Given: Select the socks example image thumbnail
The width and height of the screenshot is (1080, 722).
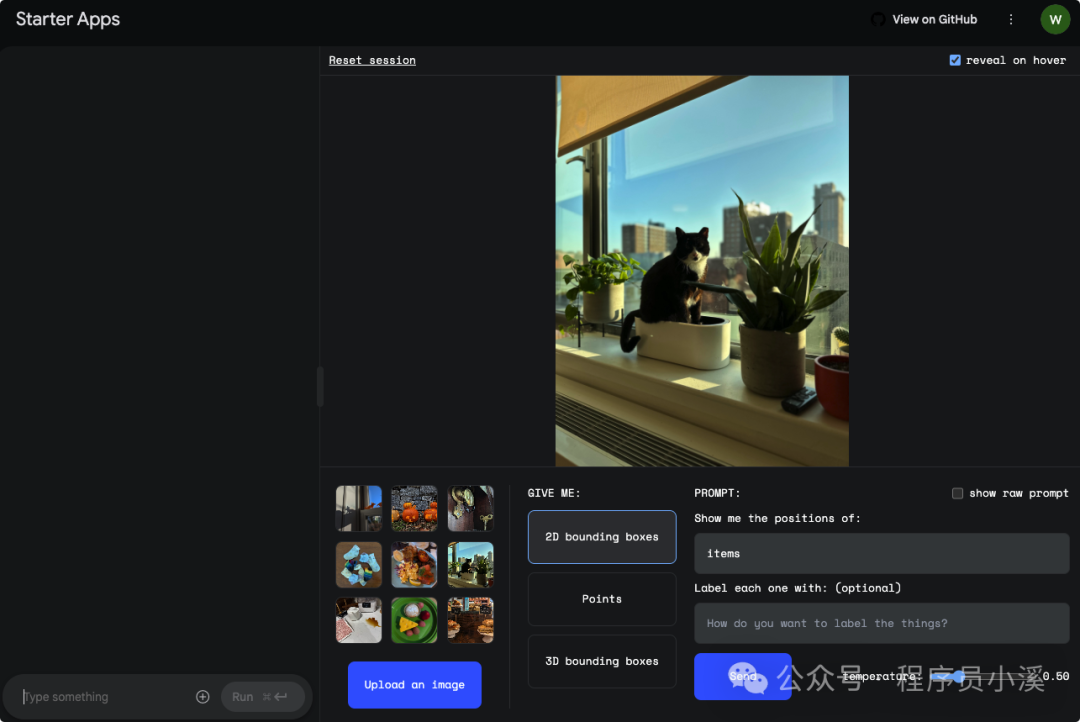Looking at the screenshot, I should [x=358, y=564].
